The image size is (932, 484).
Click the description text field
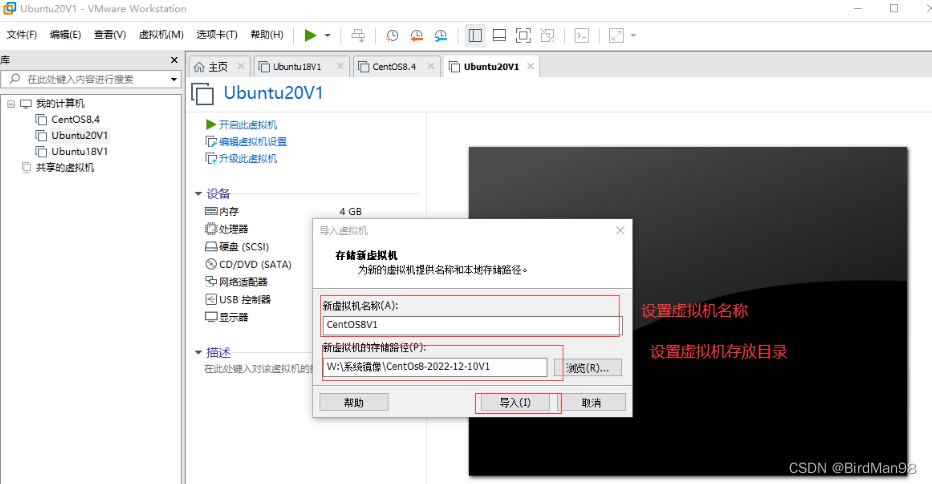(x=259, y=369)
